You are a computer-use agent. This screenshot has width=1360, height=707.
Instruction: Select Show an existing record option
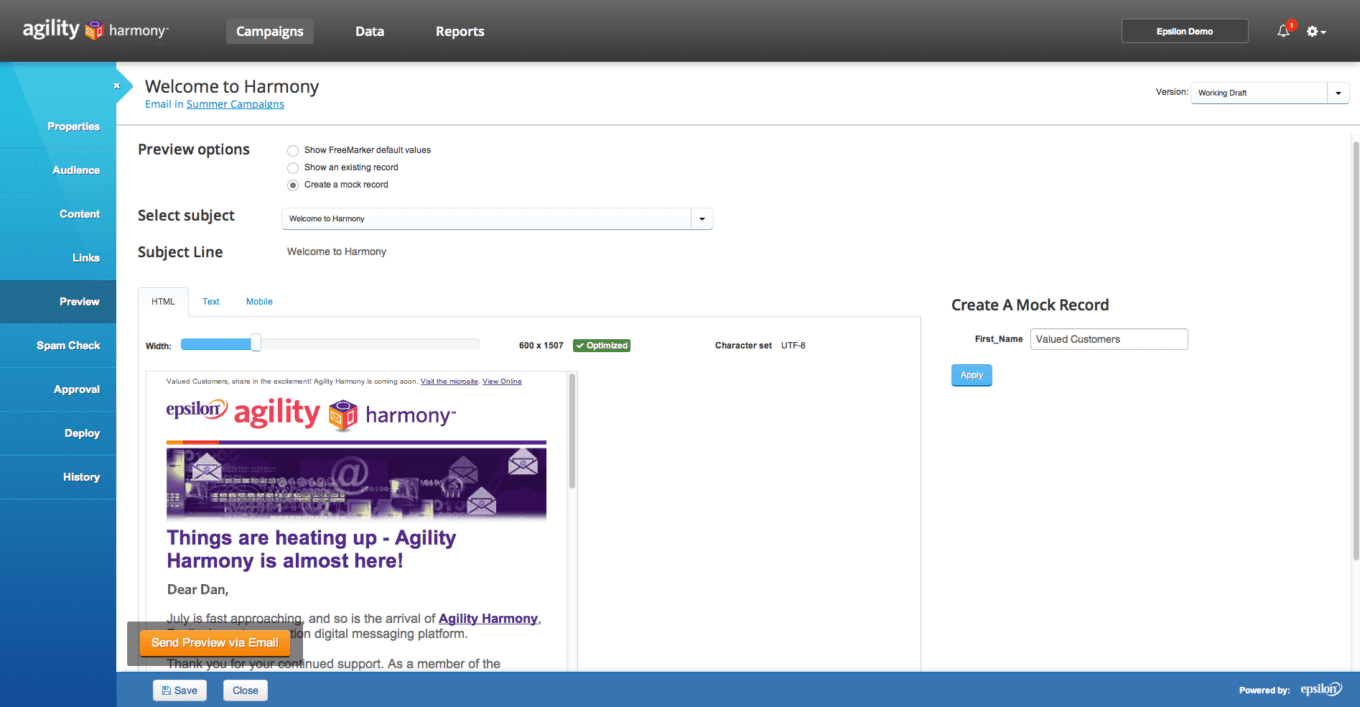[x=293, y=167]
